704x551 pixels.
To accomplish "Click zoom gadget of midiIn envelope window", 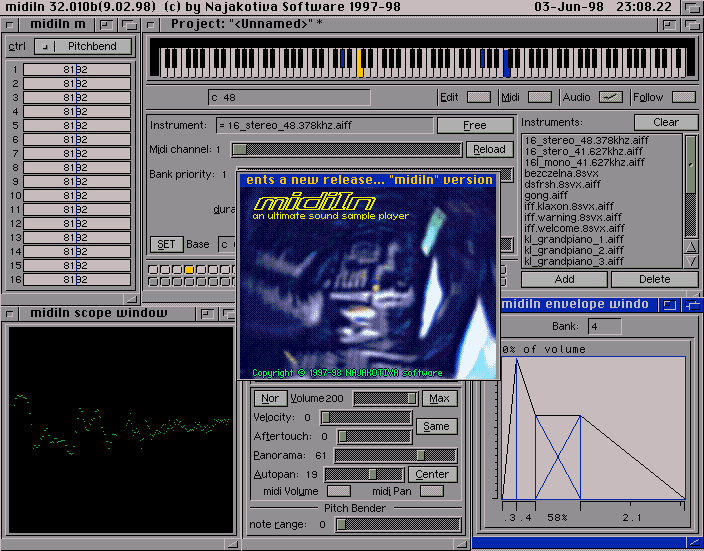I will tap(669, 305).
